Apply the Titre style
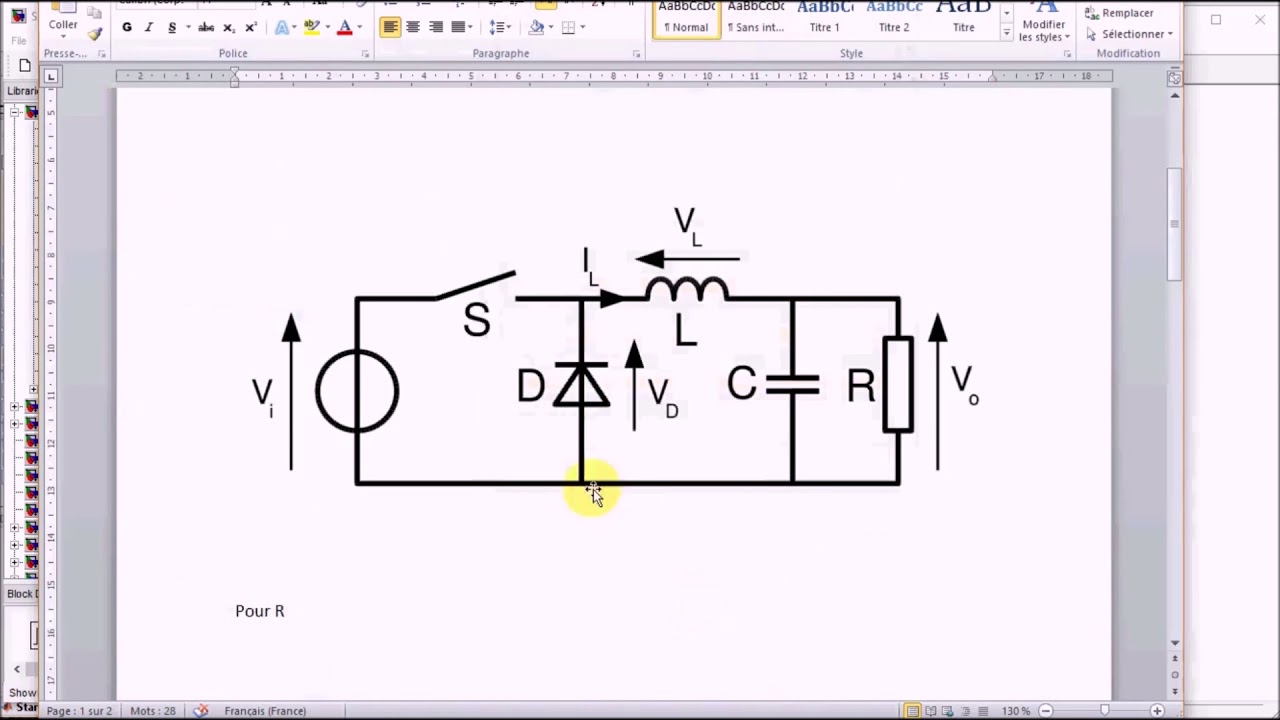 point(964,19)
